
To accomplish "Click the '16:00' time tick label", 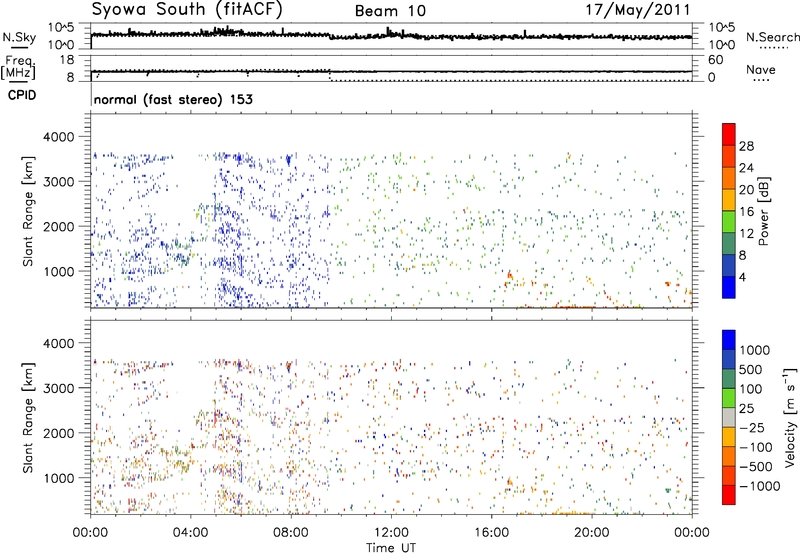I will tap(491, 533).
